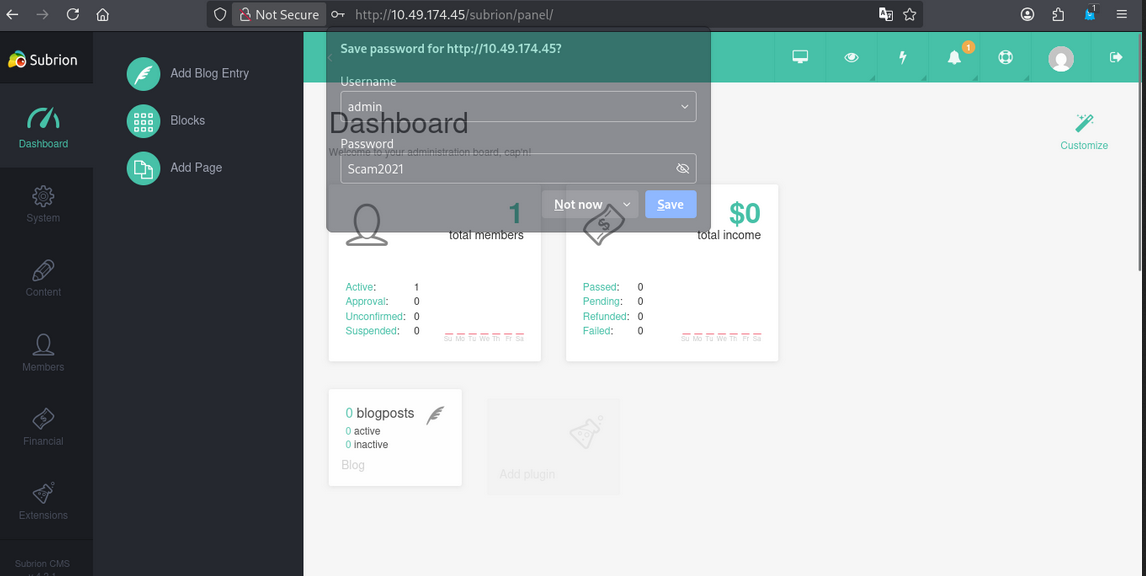Bookmark this page with star icon
1146x576 pixels.
coord(909,15)
